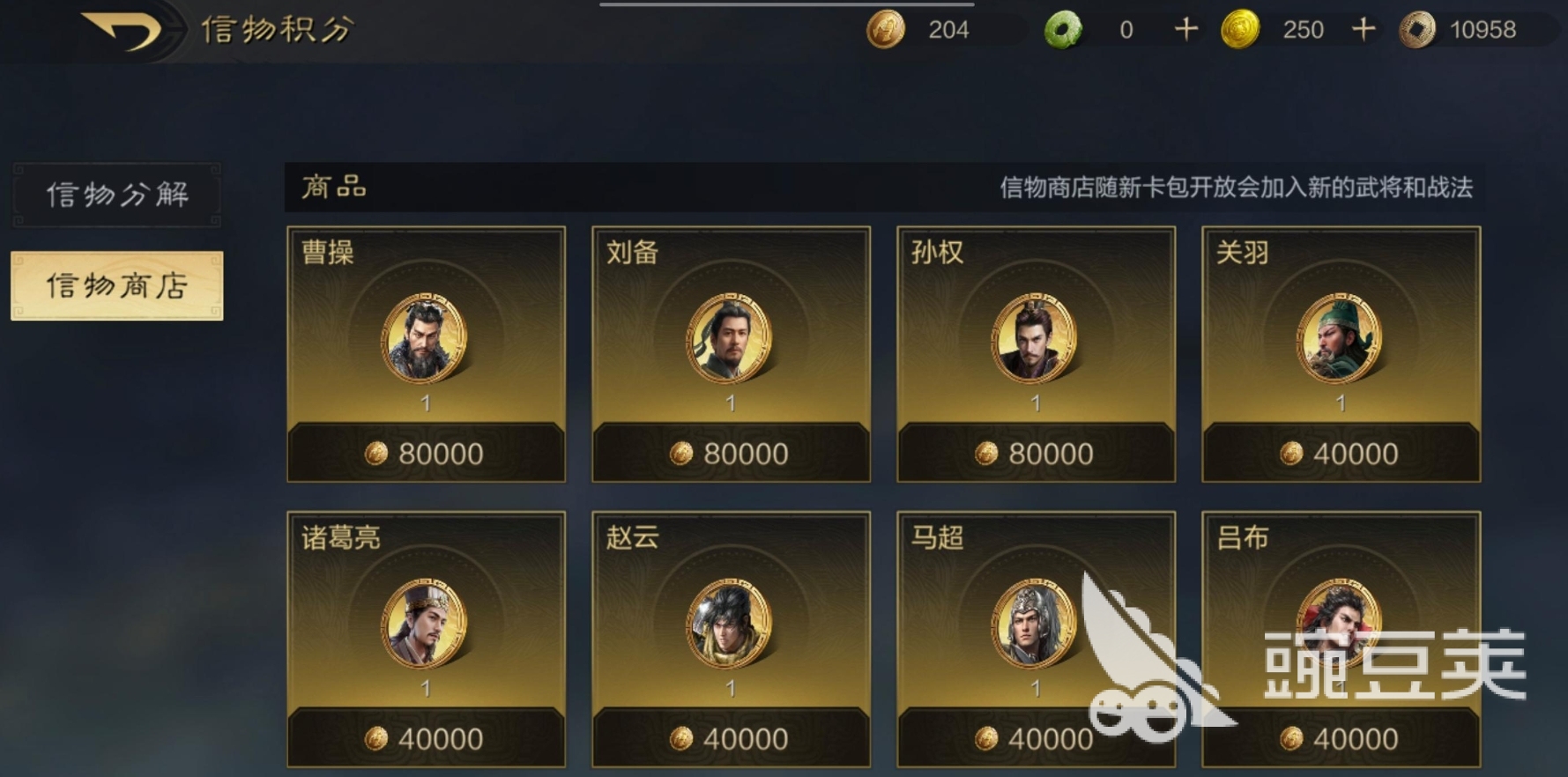The image size is (1568, 777).
Task: Tap the gold coin currency icon
Action: point(1239,30)
